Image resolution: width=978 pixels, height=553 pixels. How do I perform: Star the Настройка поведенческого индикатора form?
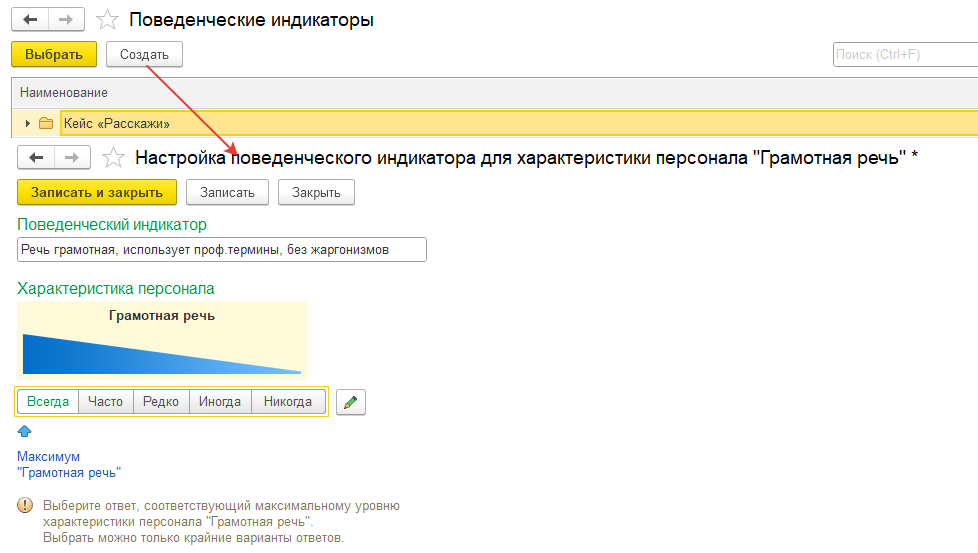[x=114, y=158]
